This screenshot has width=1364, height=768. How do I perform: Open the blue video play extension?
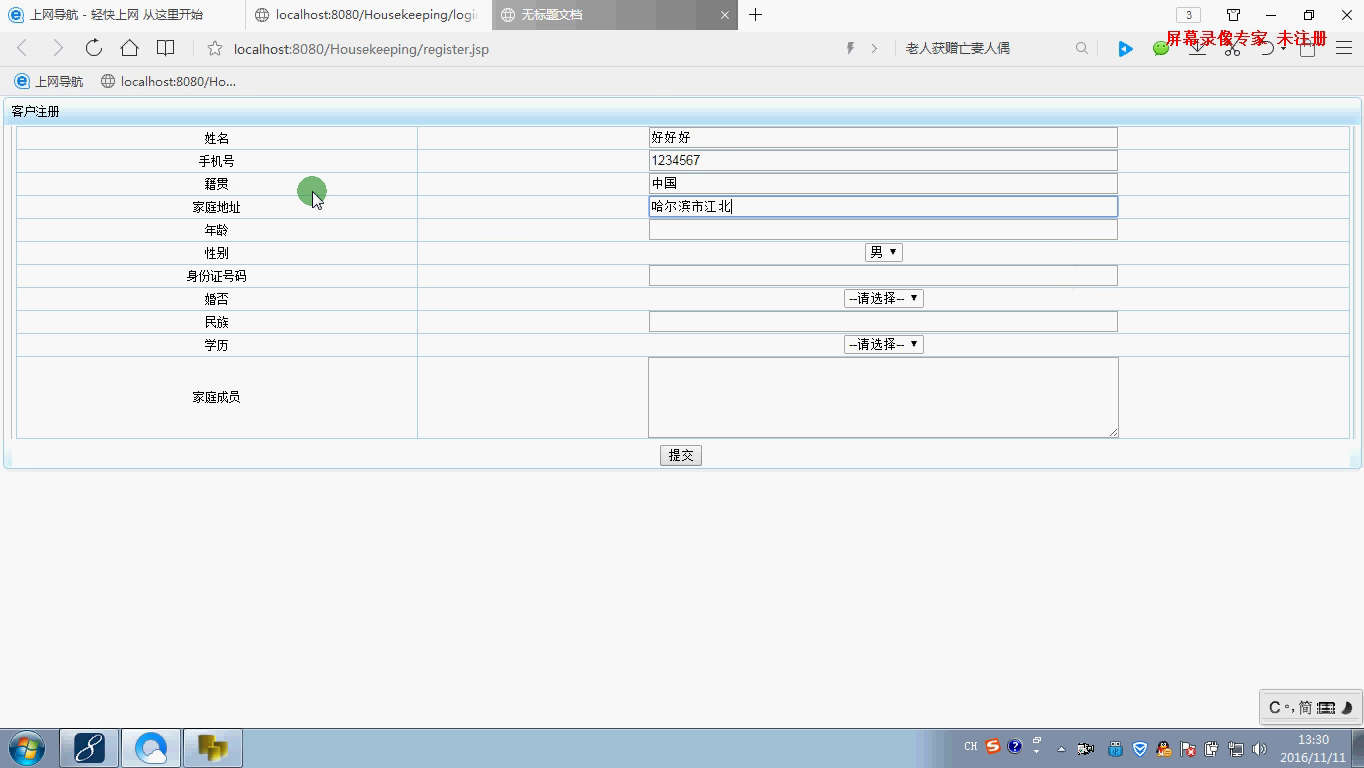point(1125,48)
